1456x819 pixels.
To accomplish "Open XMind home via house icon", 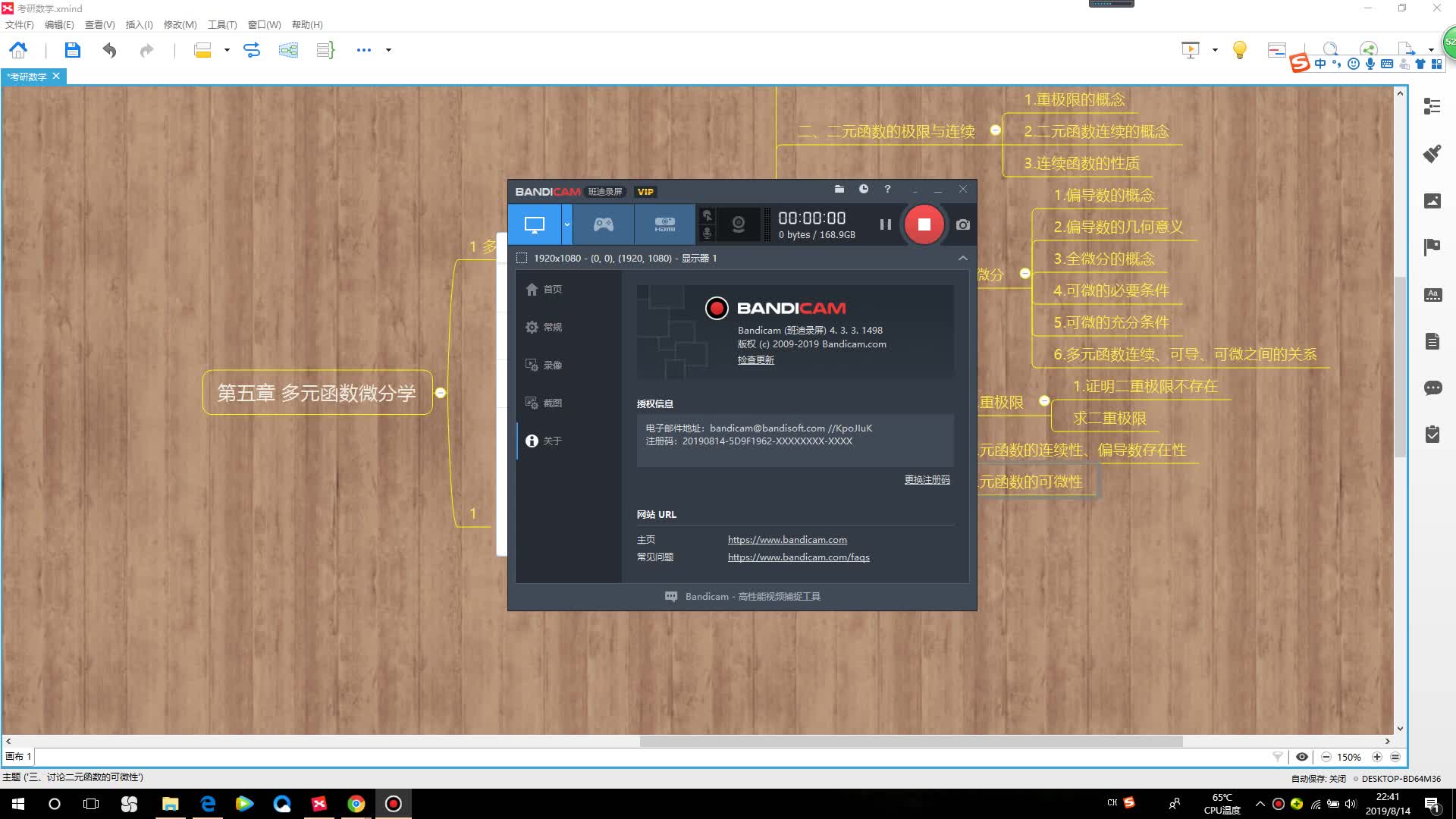I will 18,50.
